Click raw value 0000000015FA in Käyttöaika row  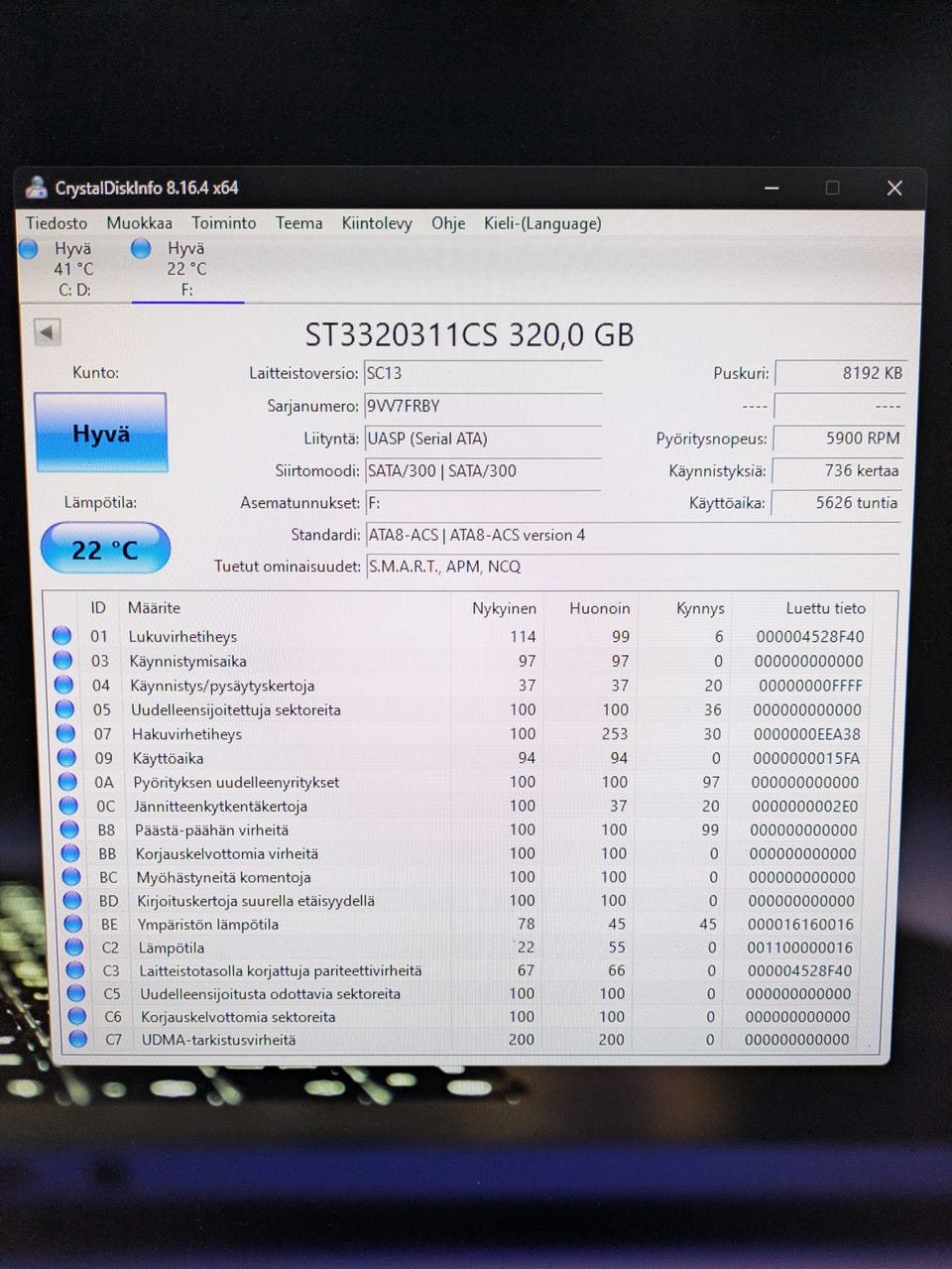(805, 758)
